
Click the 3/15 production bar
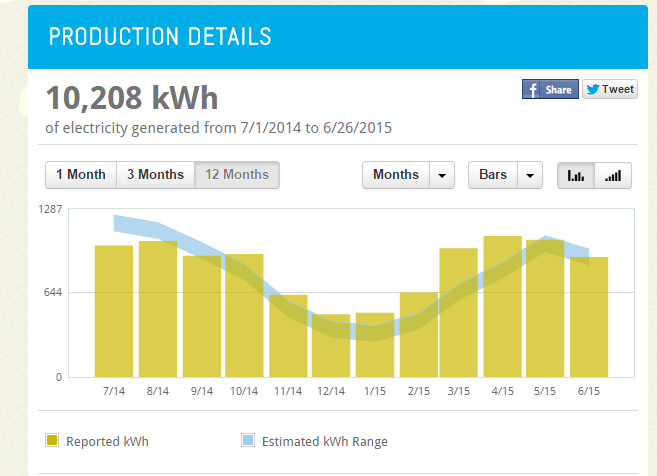tap(458, 312)
